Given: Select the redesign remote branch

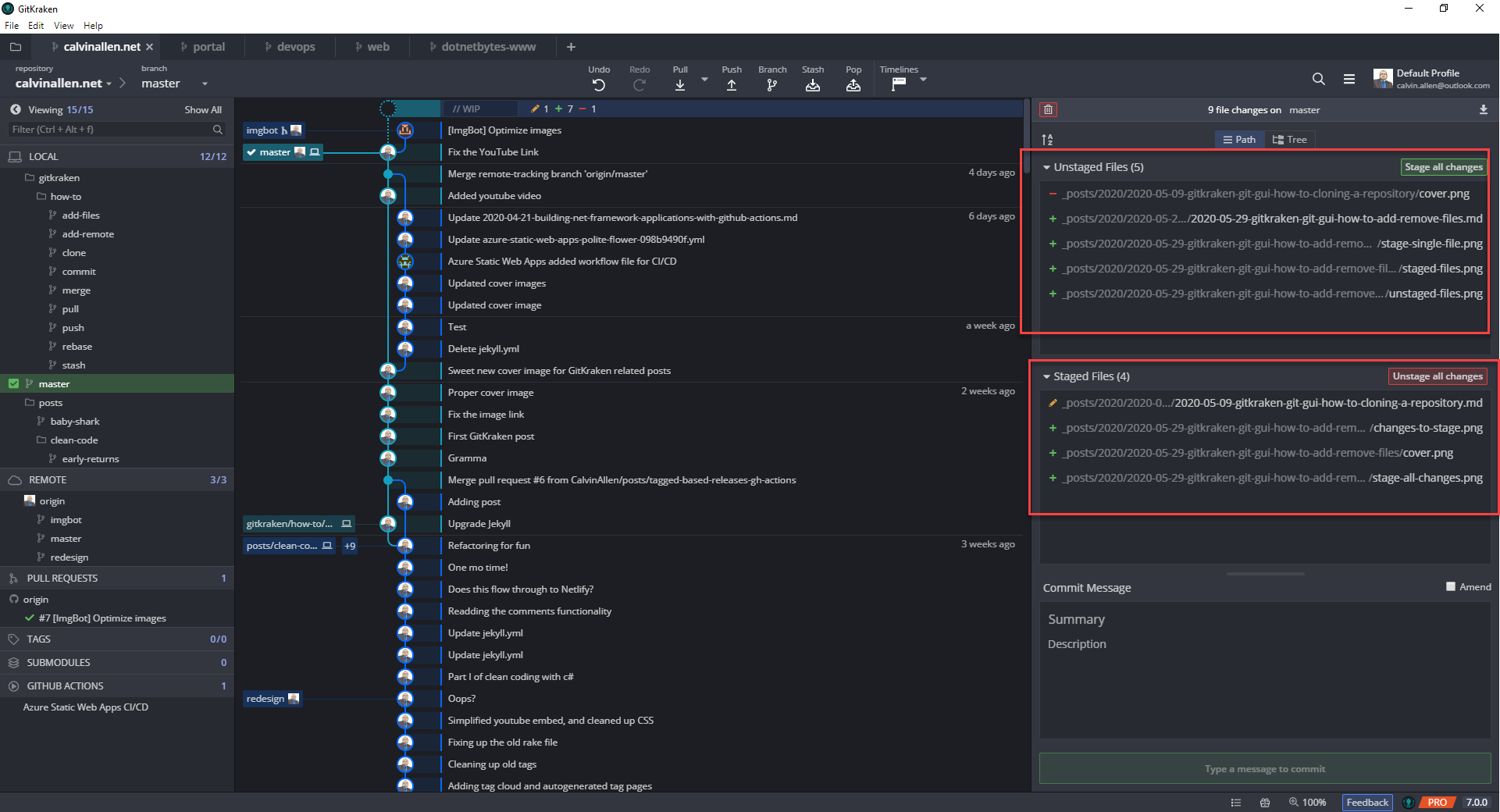Looking at the screenshot, I should [69, 557].
